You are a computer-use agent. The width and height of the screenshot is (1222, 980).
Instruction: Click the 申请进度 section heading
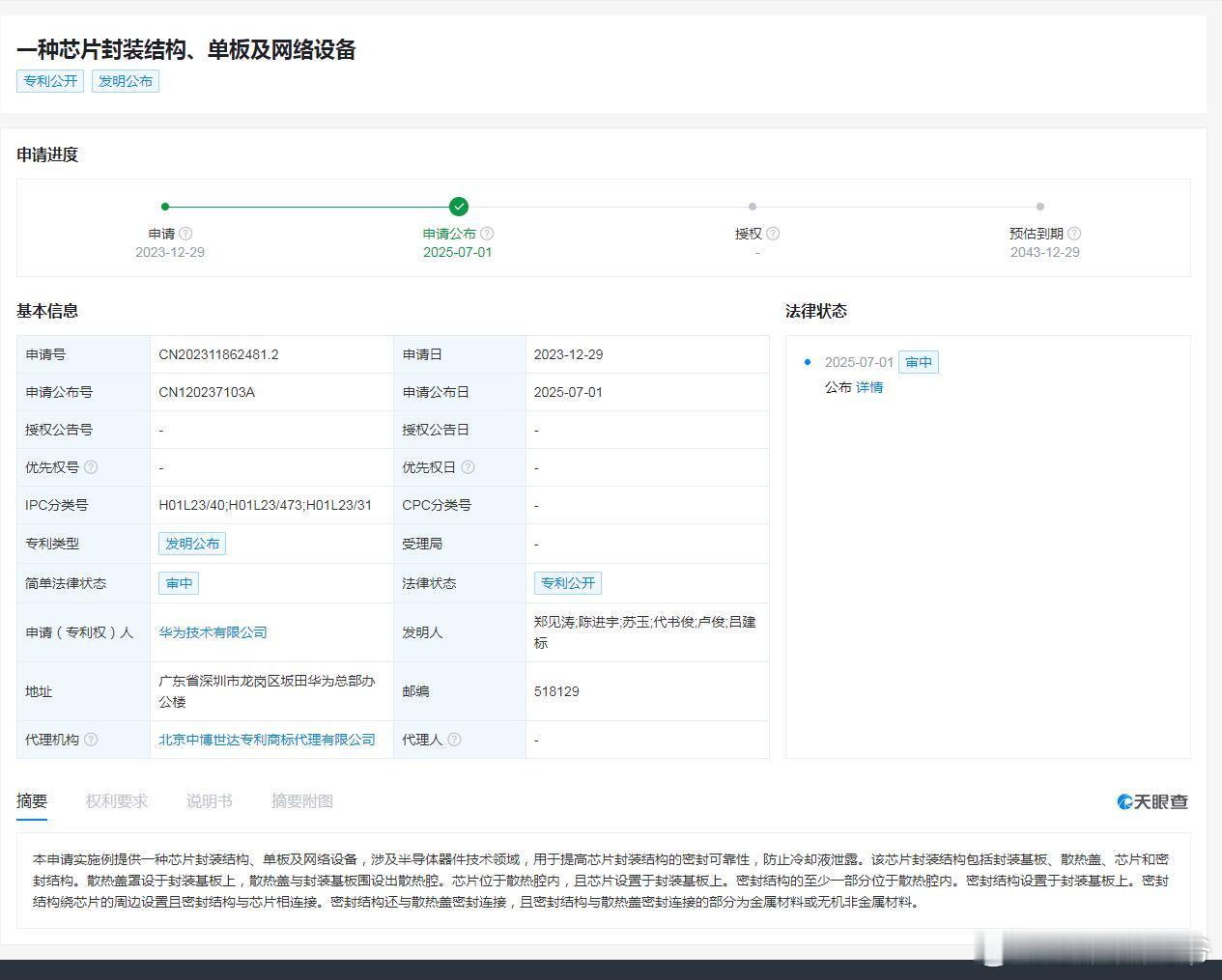47,154
